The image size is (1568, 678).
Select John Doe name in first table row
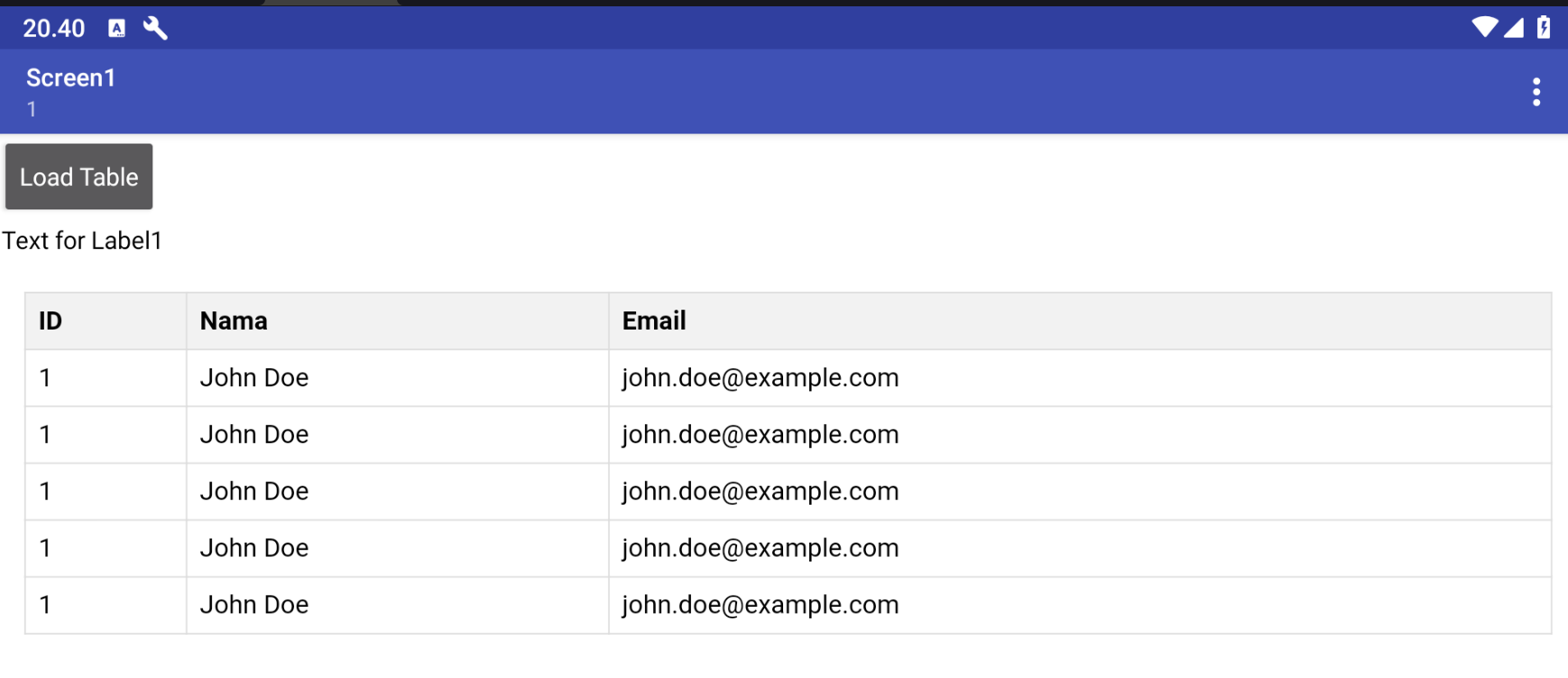[x=254, y=378]
